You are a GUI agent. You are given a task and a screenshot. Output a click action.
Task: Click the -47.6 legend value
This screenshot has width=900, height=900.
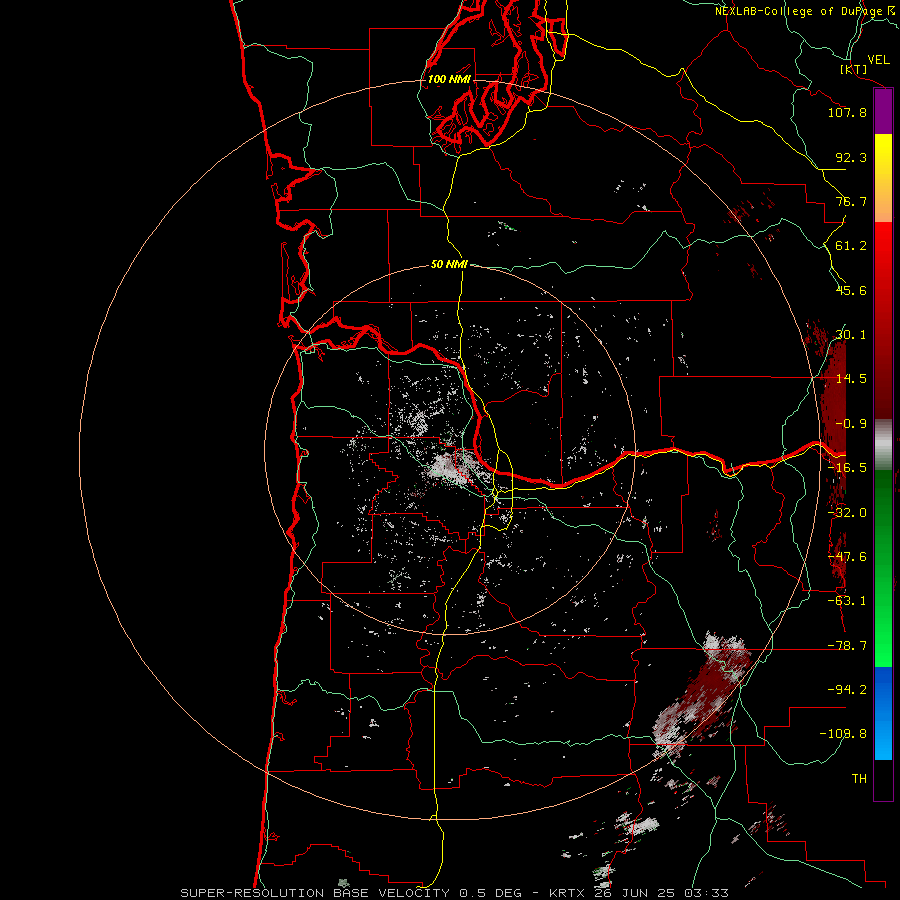[847, 557]
